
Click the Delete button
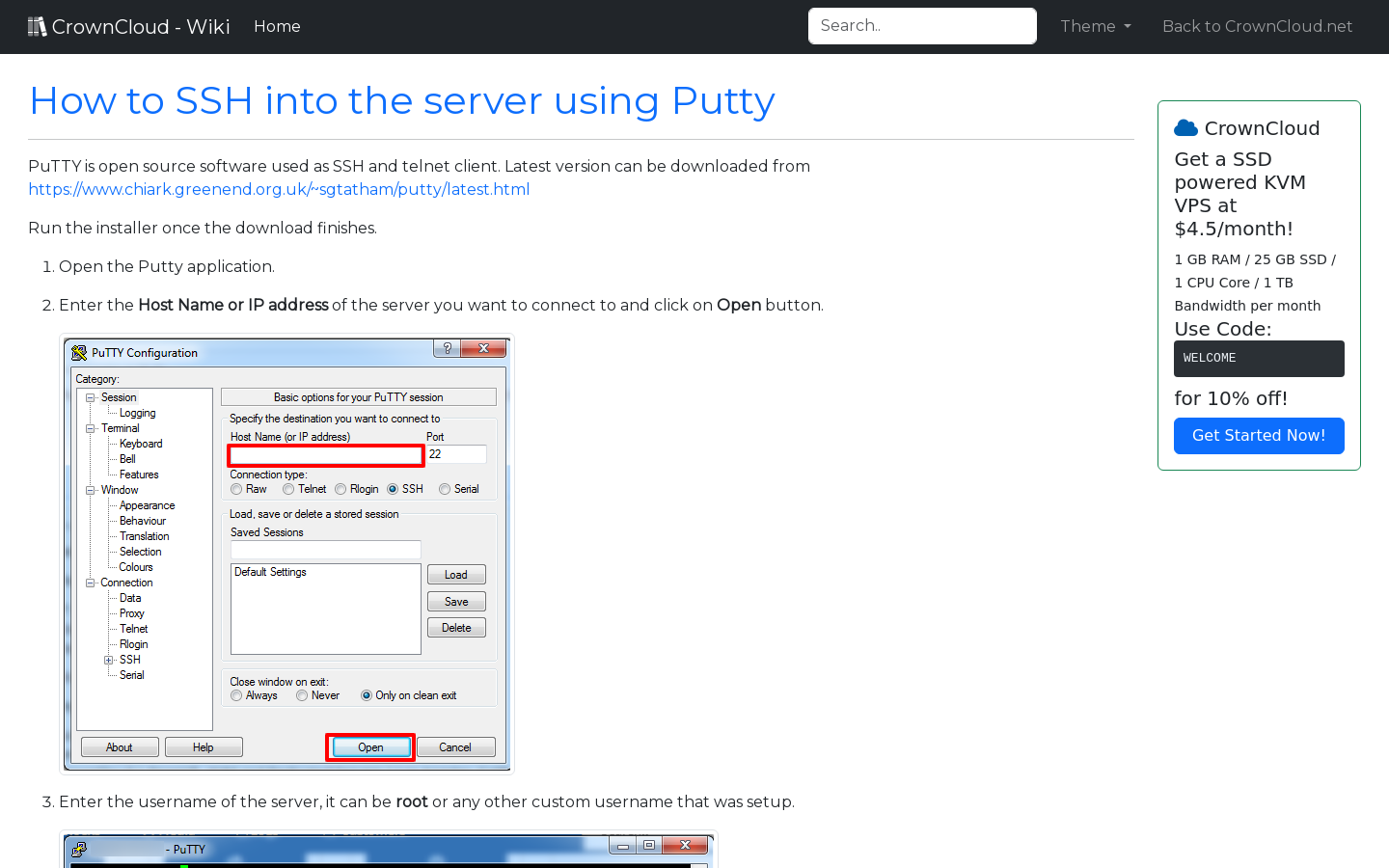pos(456,628)
